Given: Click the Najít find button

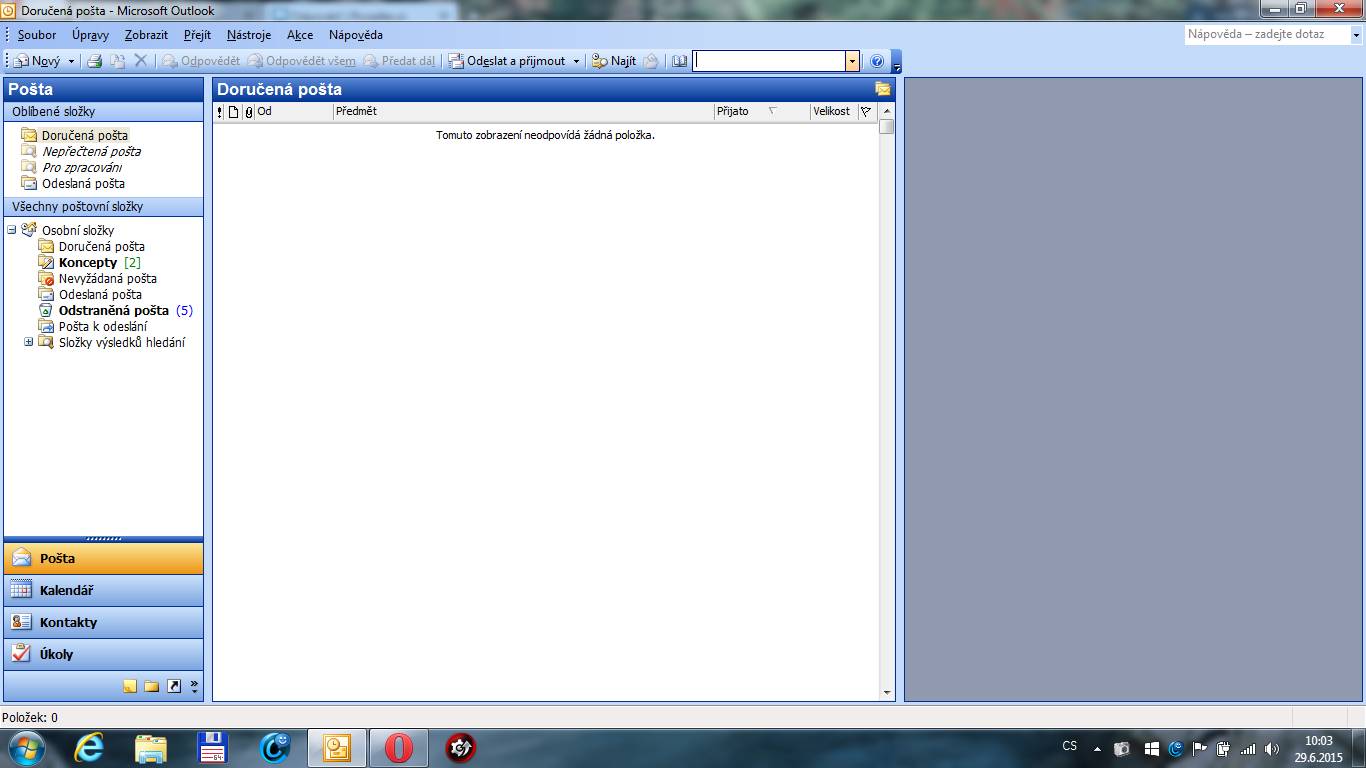Looking at the screenshot, I should [x=614, y=61].
